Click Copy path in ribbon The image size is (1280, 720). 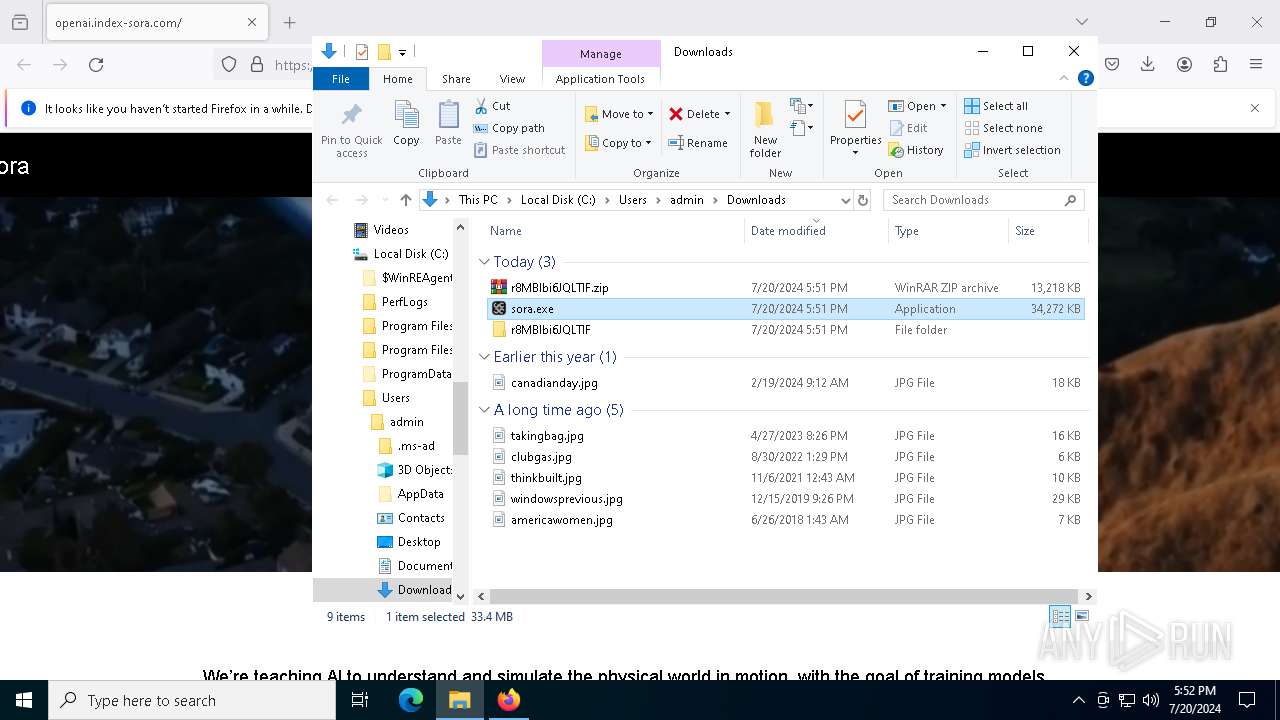coord(509,128)
